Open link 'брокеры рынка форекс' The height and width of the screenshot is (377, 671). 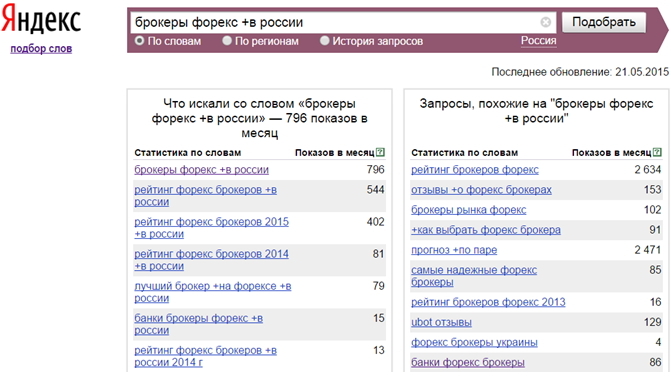click(469, 210)
